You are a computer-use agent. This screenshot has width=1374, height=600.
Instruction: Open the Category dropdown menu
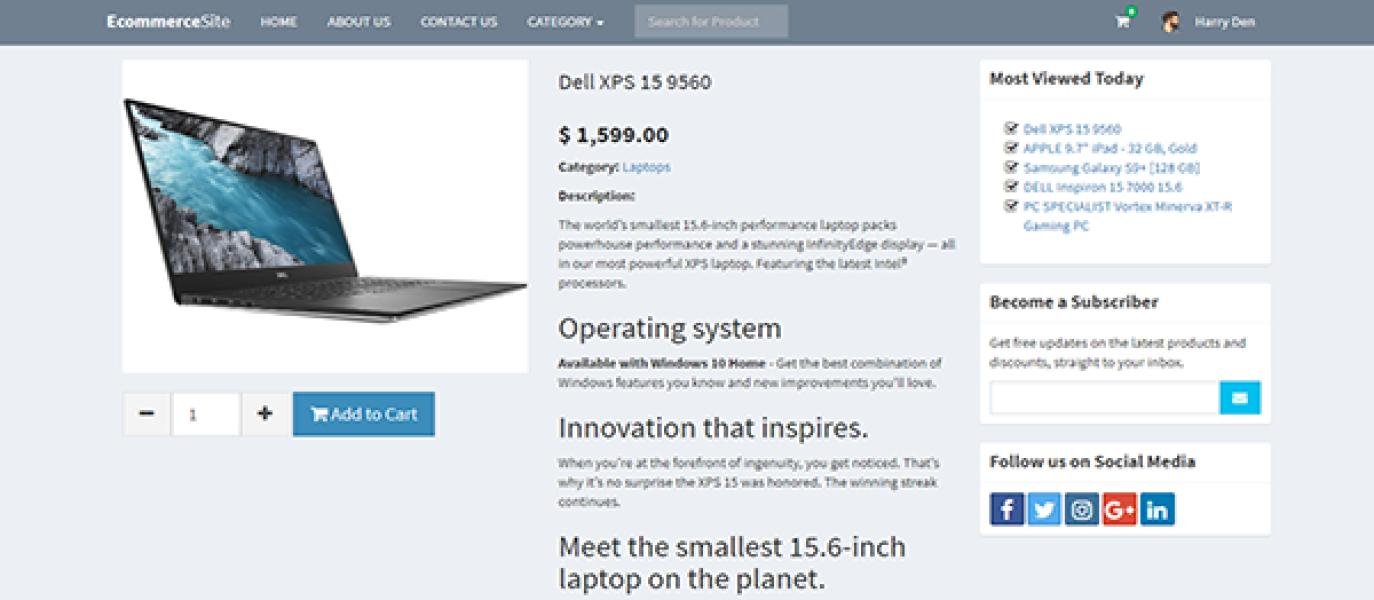point(566,20)
